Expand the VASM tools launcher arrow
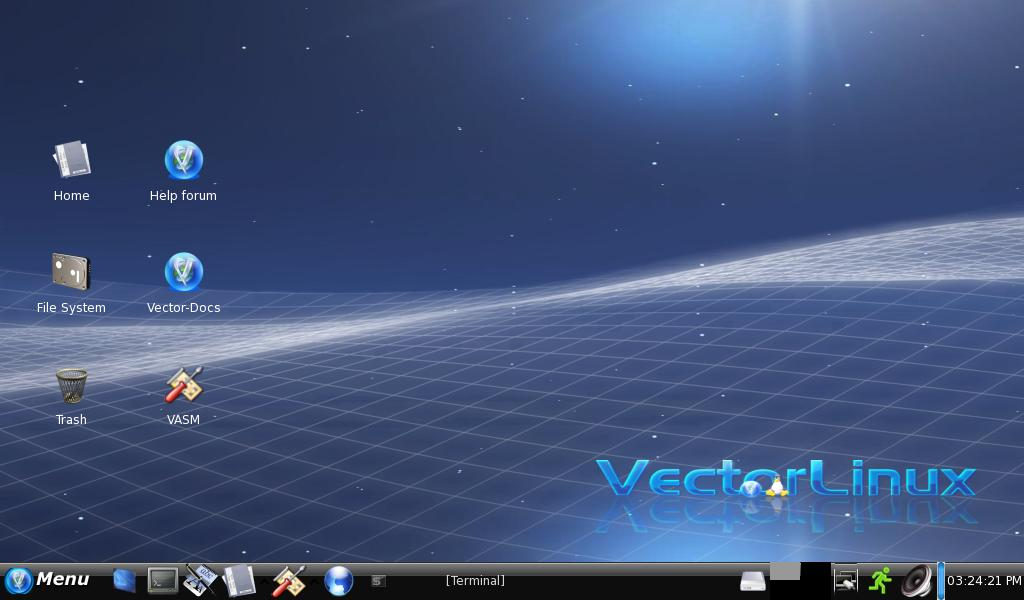 pyautogui.click(x=314, y=580)
